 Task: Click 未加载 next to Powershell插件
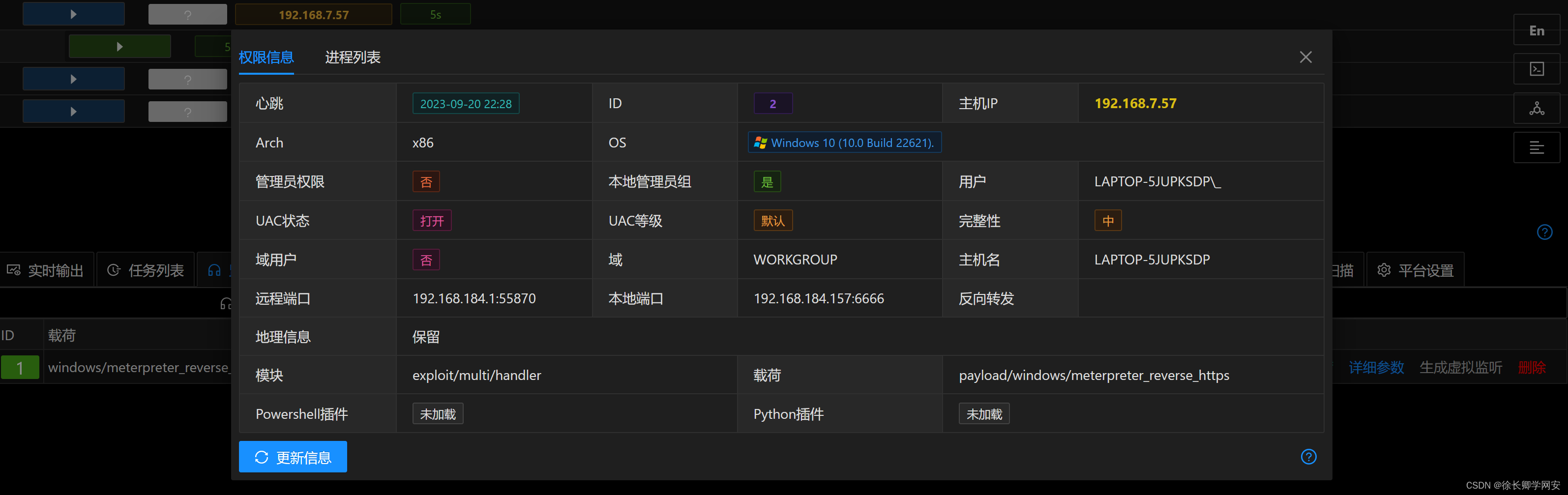[x=438, y=413]
